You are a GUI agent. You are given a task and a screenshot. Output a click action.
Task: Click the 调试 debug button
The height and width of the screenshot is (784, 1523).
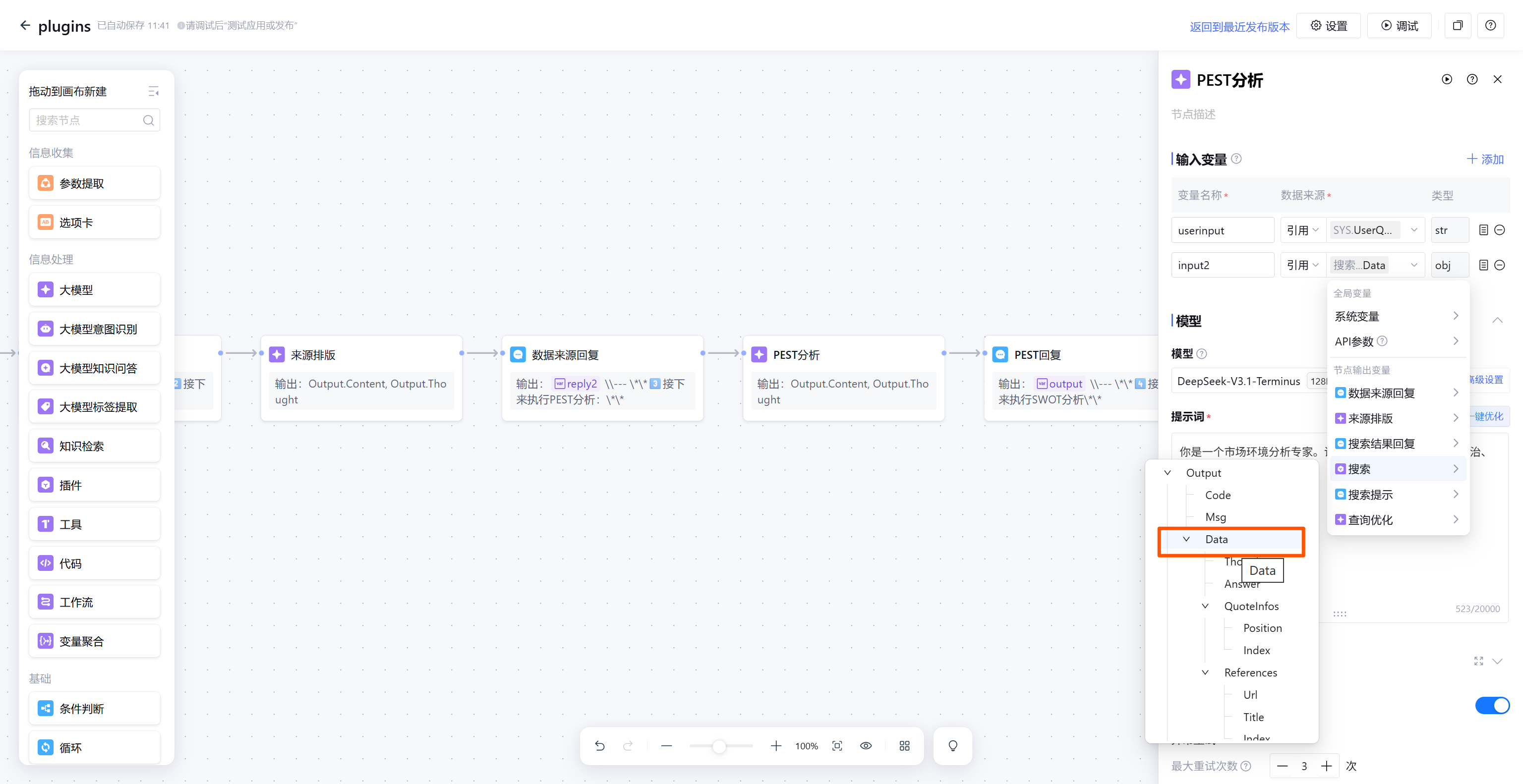(1400, 26)
